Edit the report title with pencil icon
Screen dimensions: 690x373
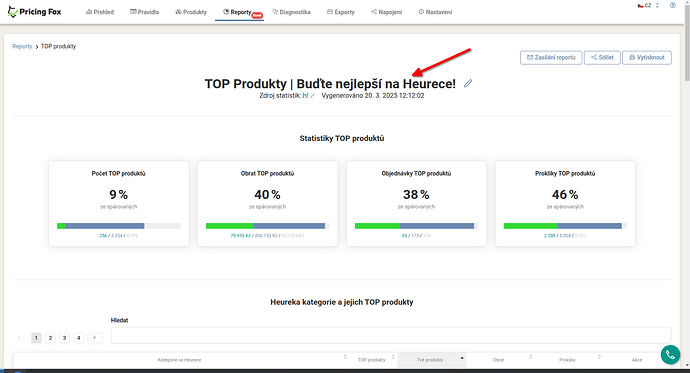tap(468, 83)
